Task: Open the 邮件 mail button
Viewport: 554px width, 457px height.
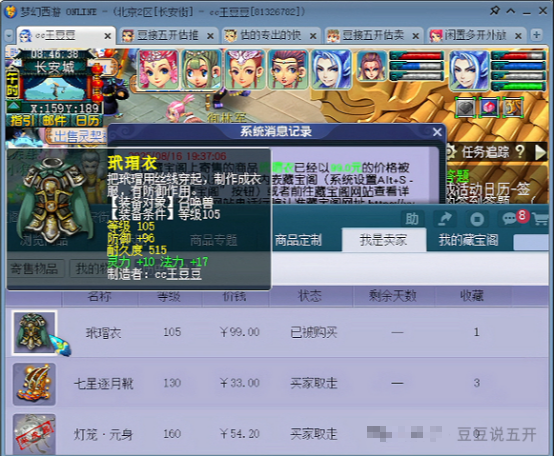Action: (54, 121)
